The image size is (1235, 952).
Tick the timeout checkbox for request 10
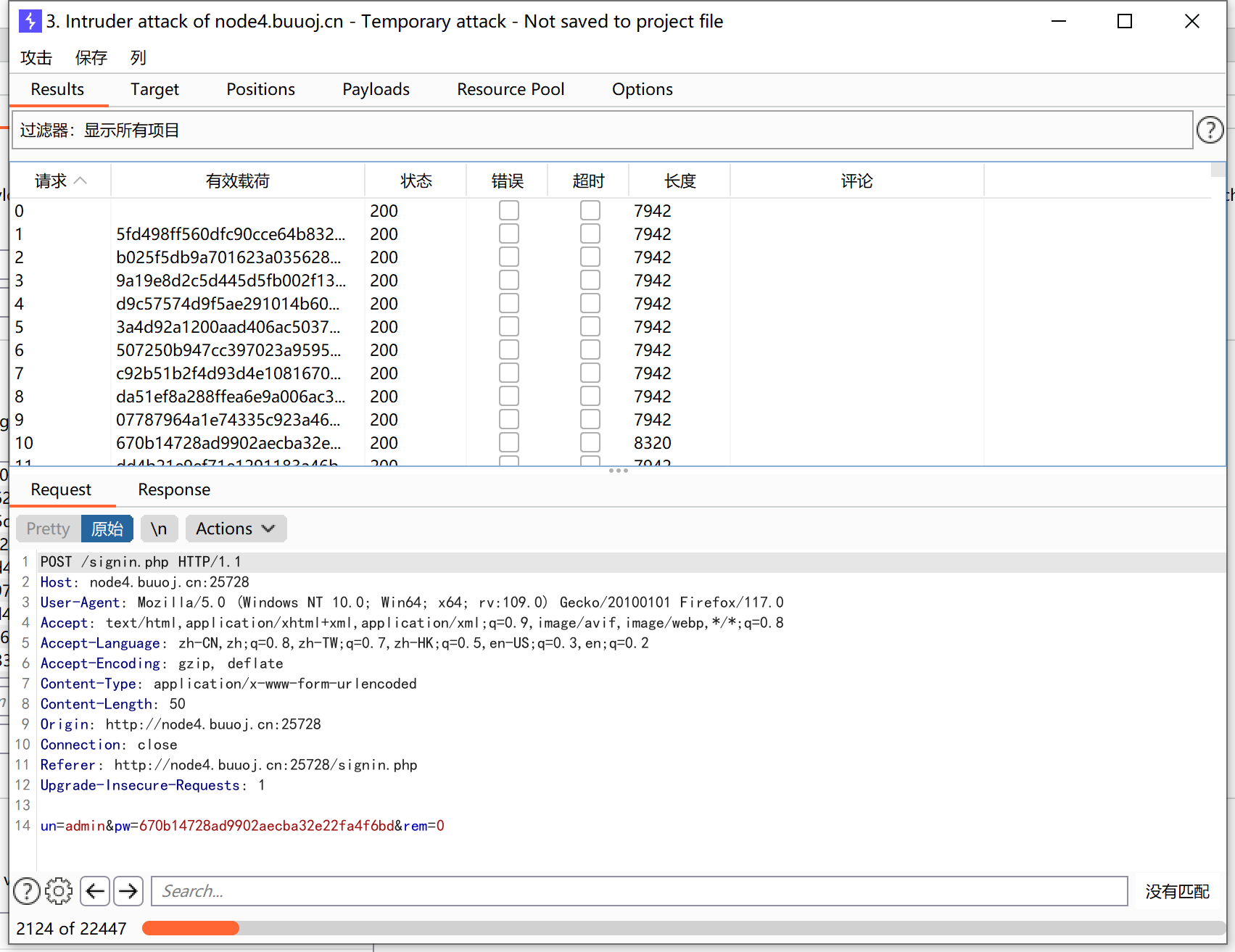click(590, 442)
